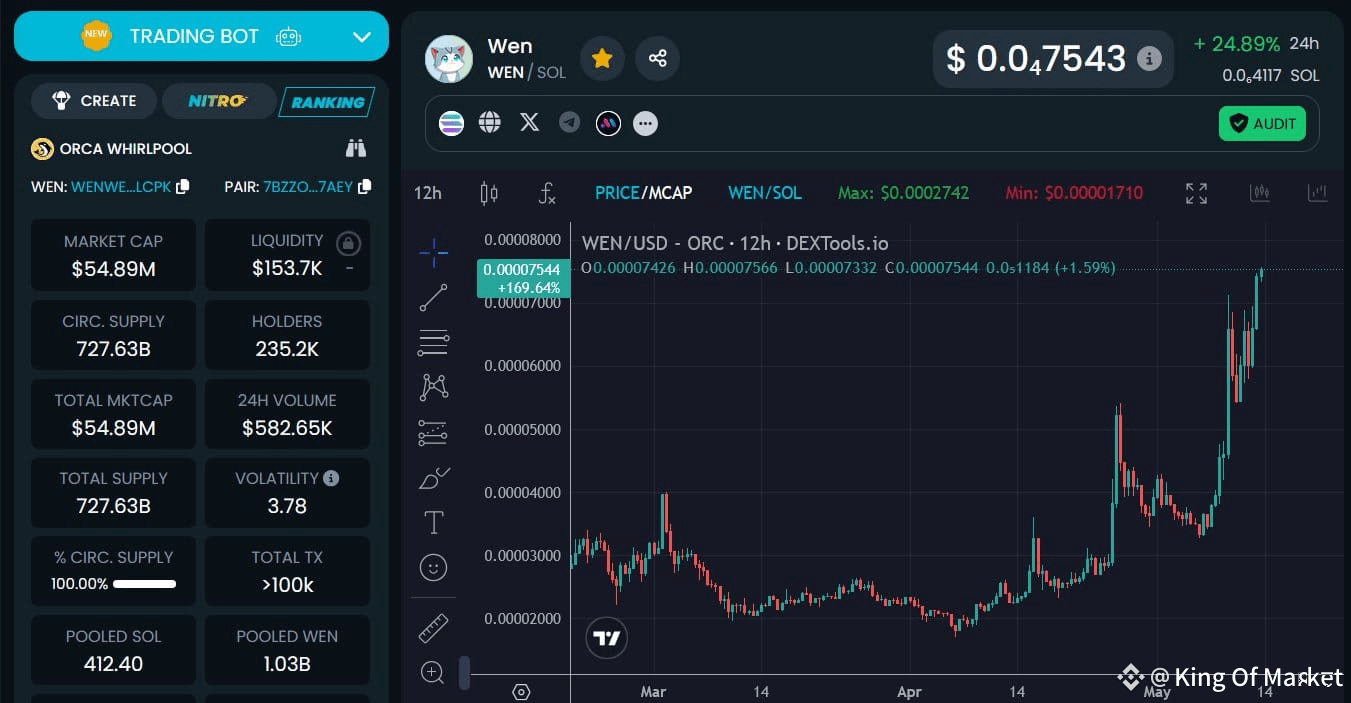Select the forecasting and measurement tool
Viewport: 1351px width, 703px height.
[433, 432]
